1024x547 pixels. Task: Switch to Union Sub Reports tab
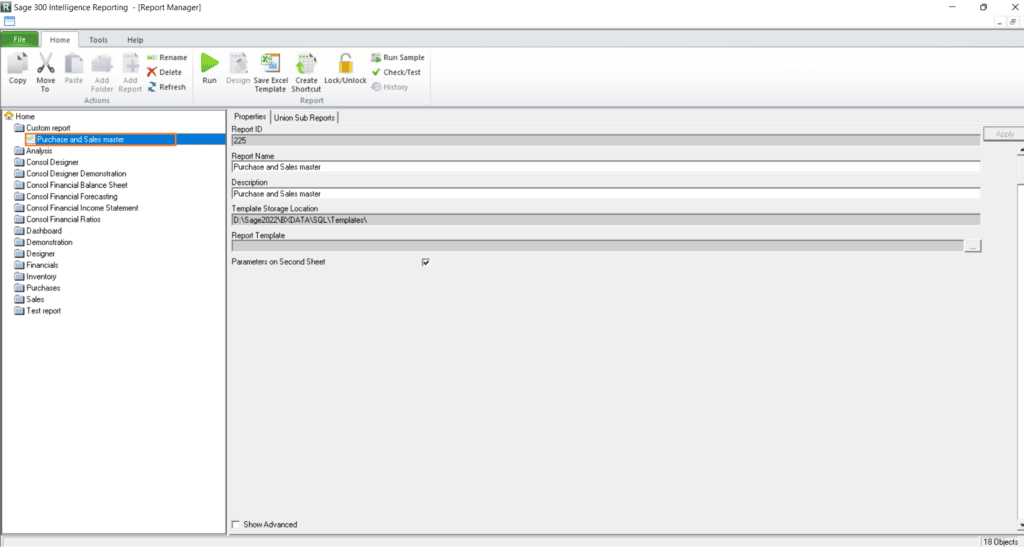coord(304,117)
